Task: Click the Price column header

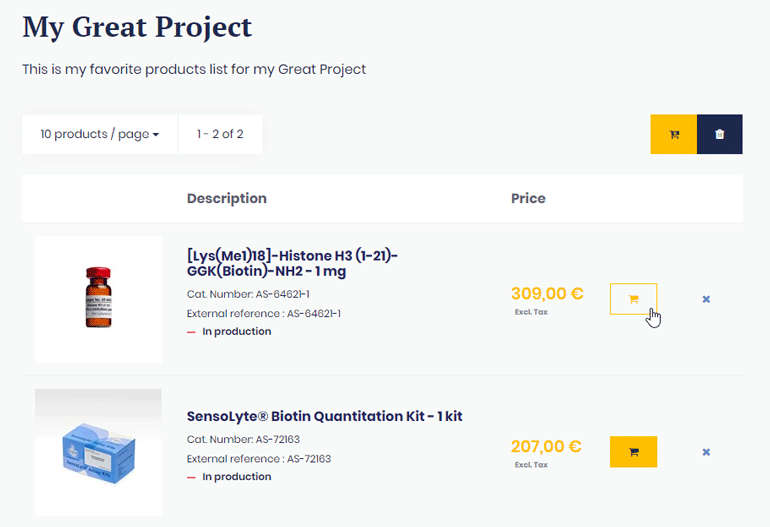Action: 528,198
